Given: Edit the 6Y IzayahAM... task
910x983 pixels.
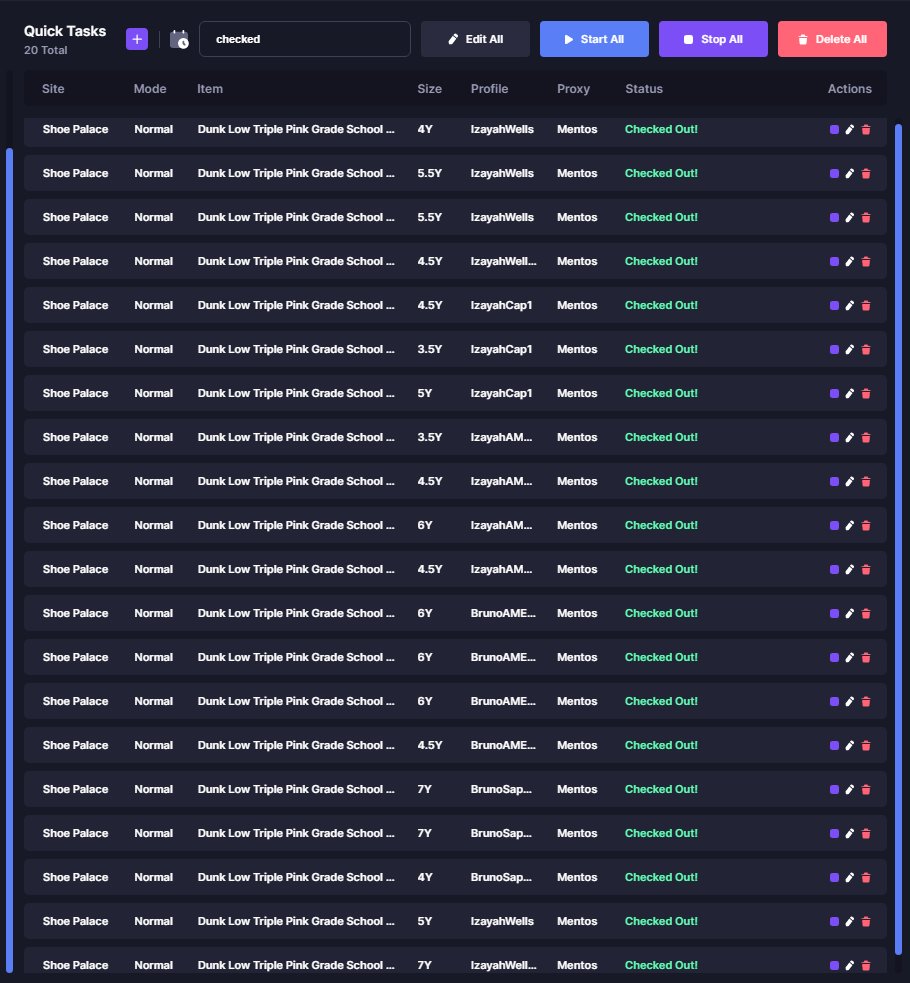Looking at the screenshot, I should tap(850, 525).
